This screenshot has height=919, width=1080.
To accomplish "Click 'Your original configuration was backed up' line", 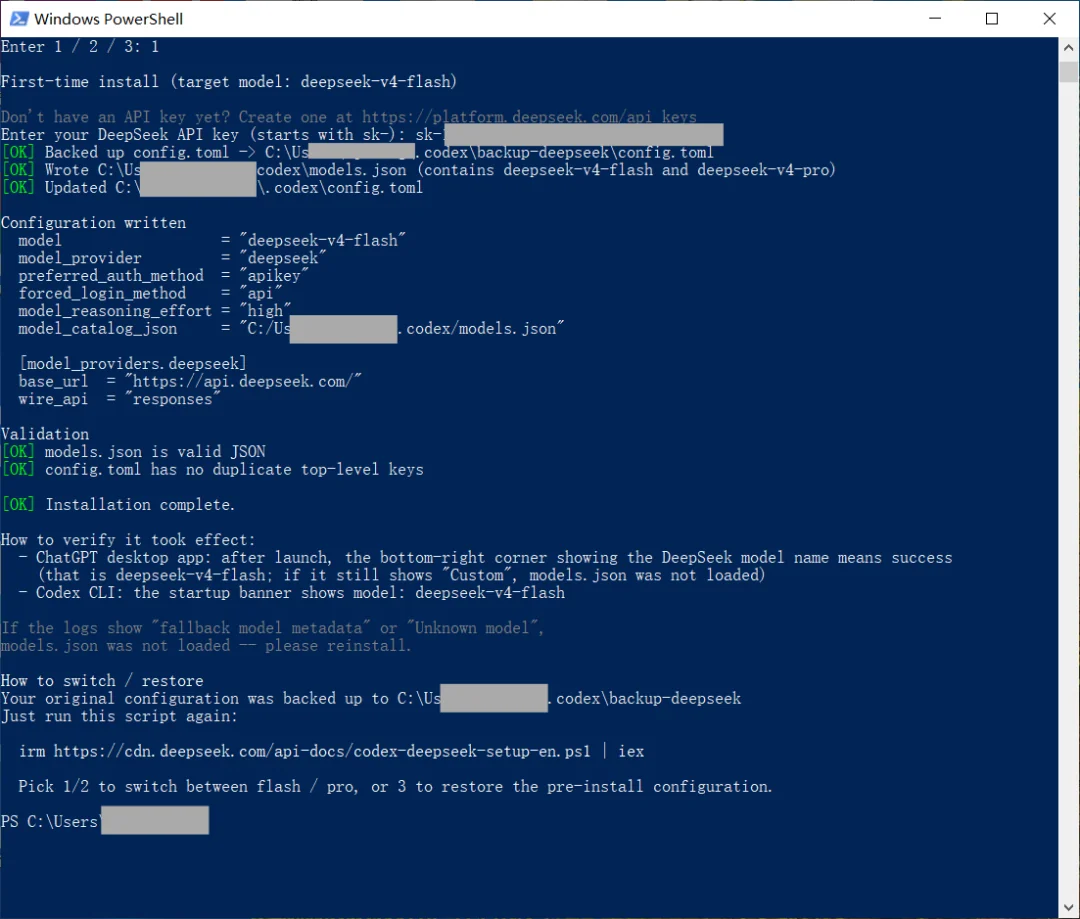I will click(x=371, y=699).
